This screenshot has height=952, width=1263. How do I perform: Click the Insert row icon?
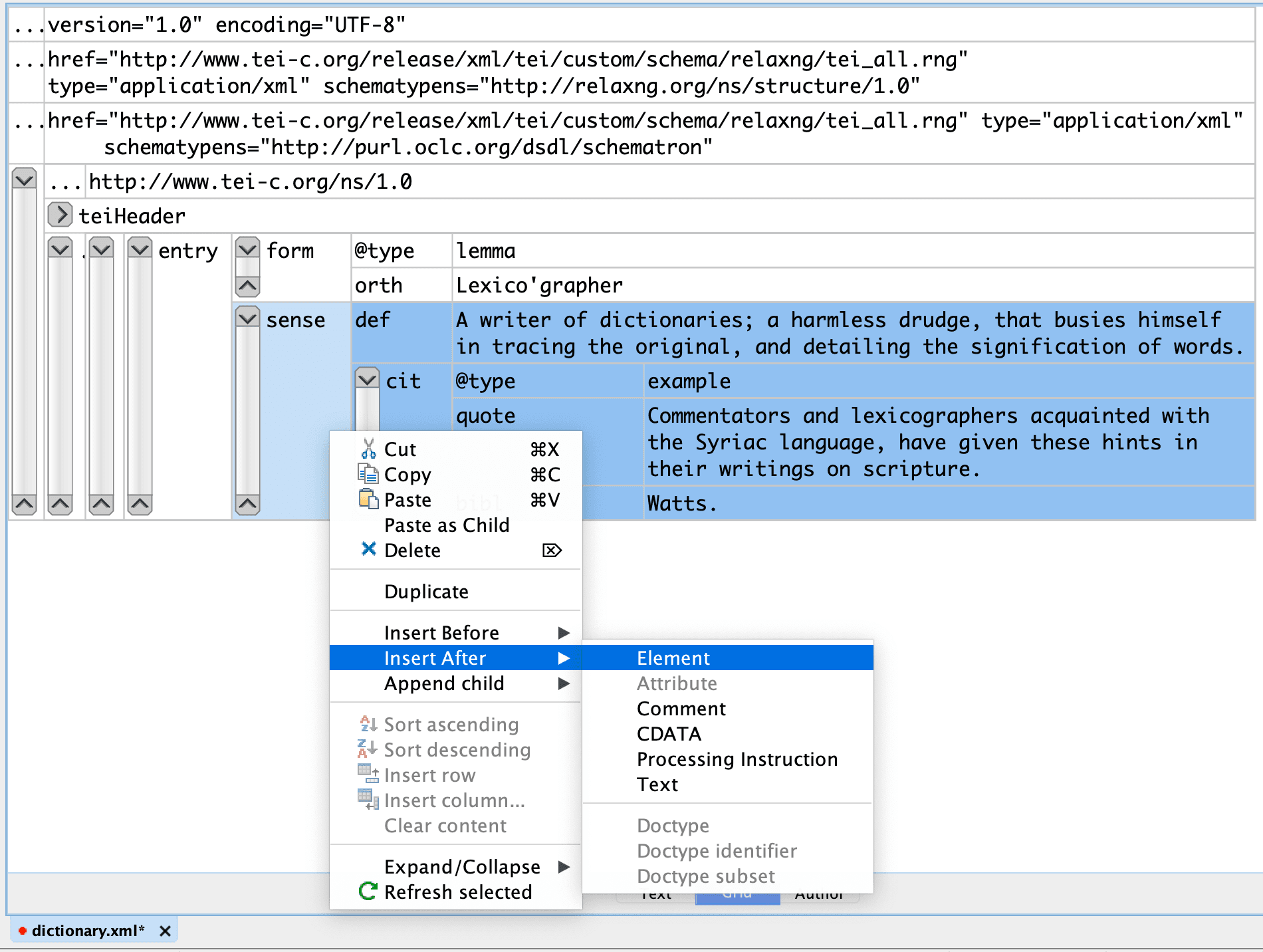368,774
